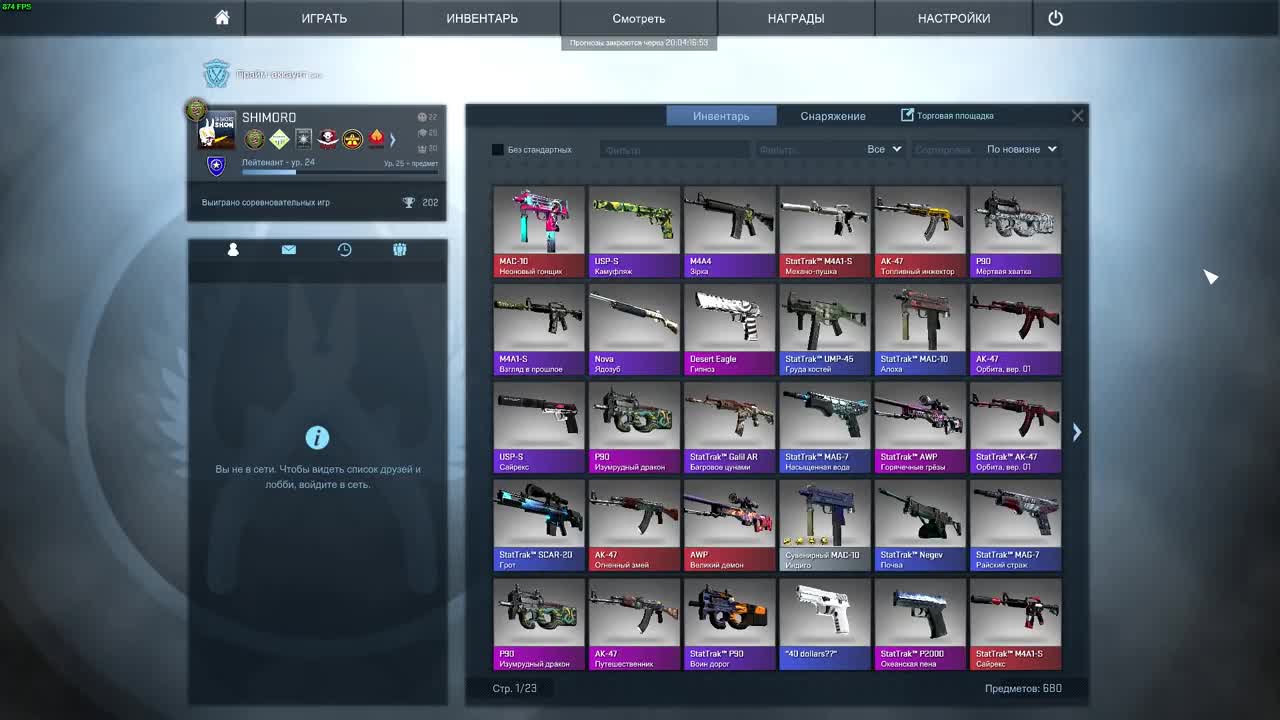This screenshot has width=1280, height=720.
Task: Click the trophy icon beside 202
Action: [408, 202]
